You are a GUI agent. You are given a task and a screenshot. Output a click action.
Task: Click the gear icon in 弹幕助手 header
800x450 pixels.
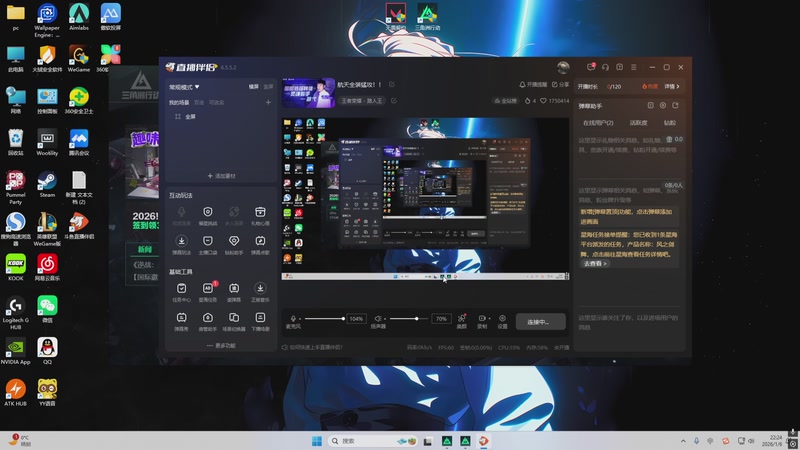(x=663, y=106)
